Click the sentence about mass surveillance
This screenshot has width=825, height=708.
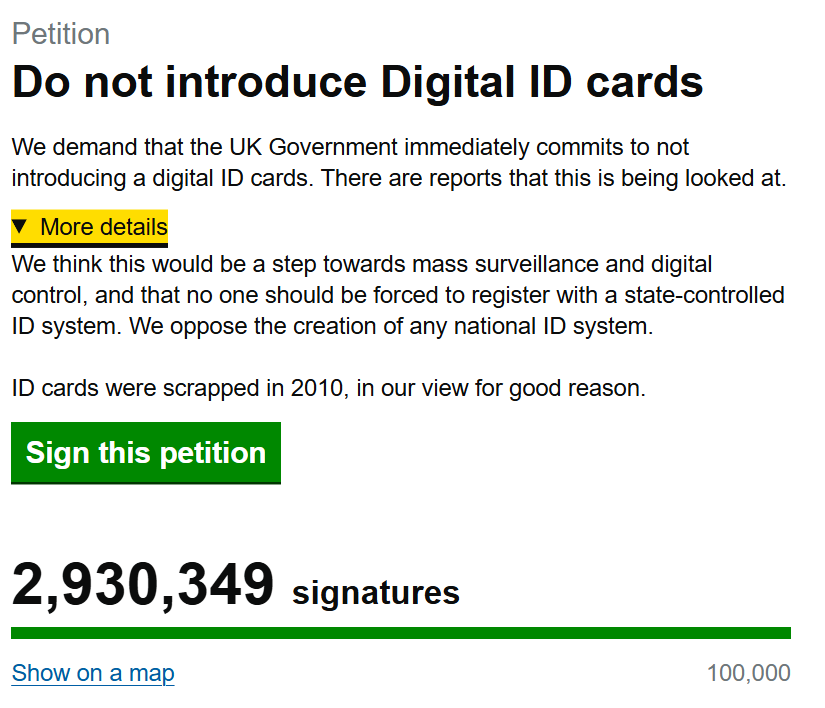[x=360, y=265]
